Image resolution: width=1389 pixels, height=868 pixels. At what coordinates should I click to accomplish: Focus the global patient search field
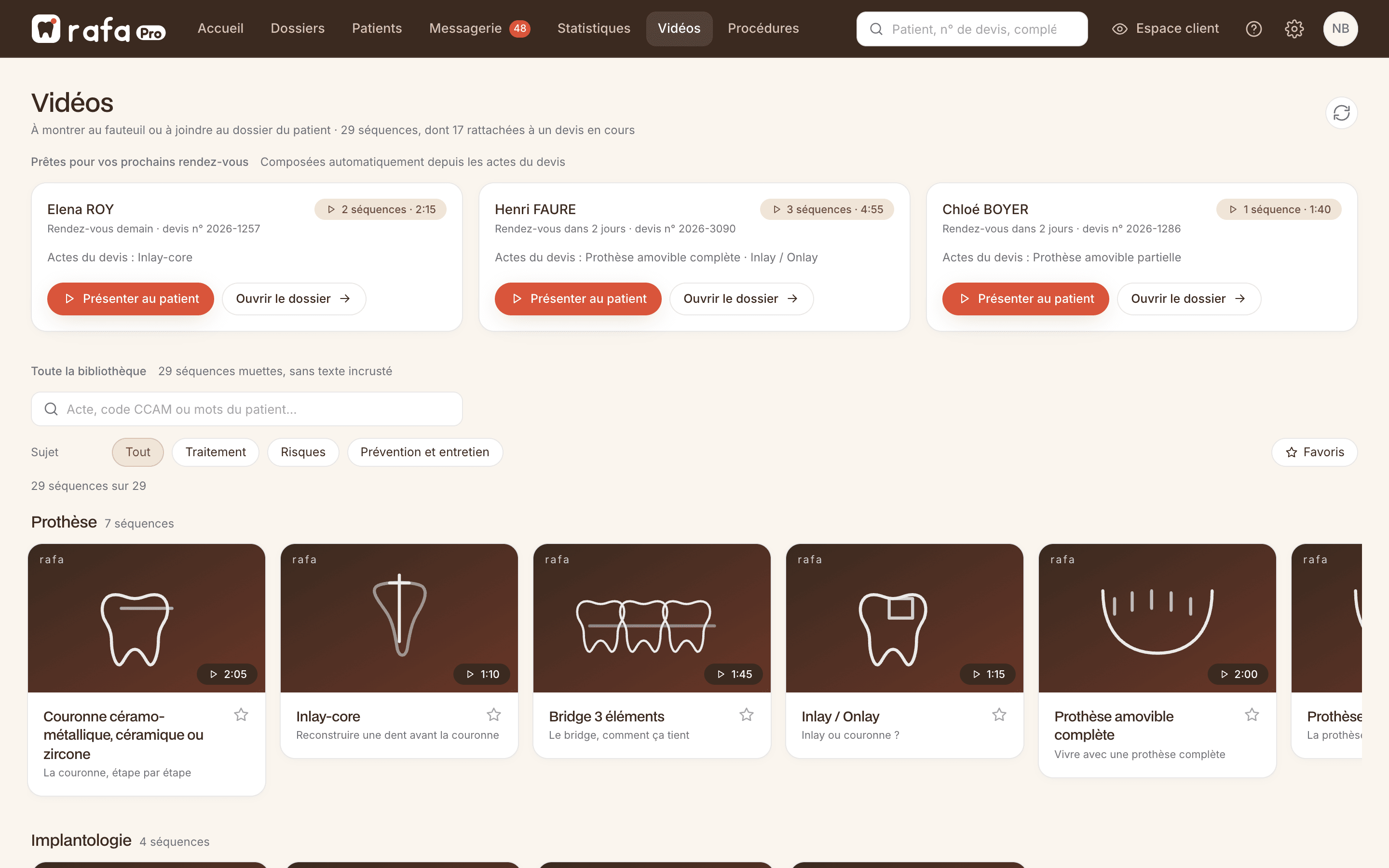click(x=972, y=29)
